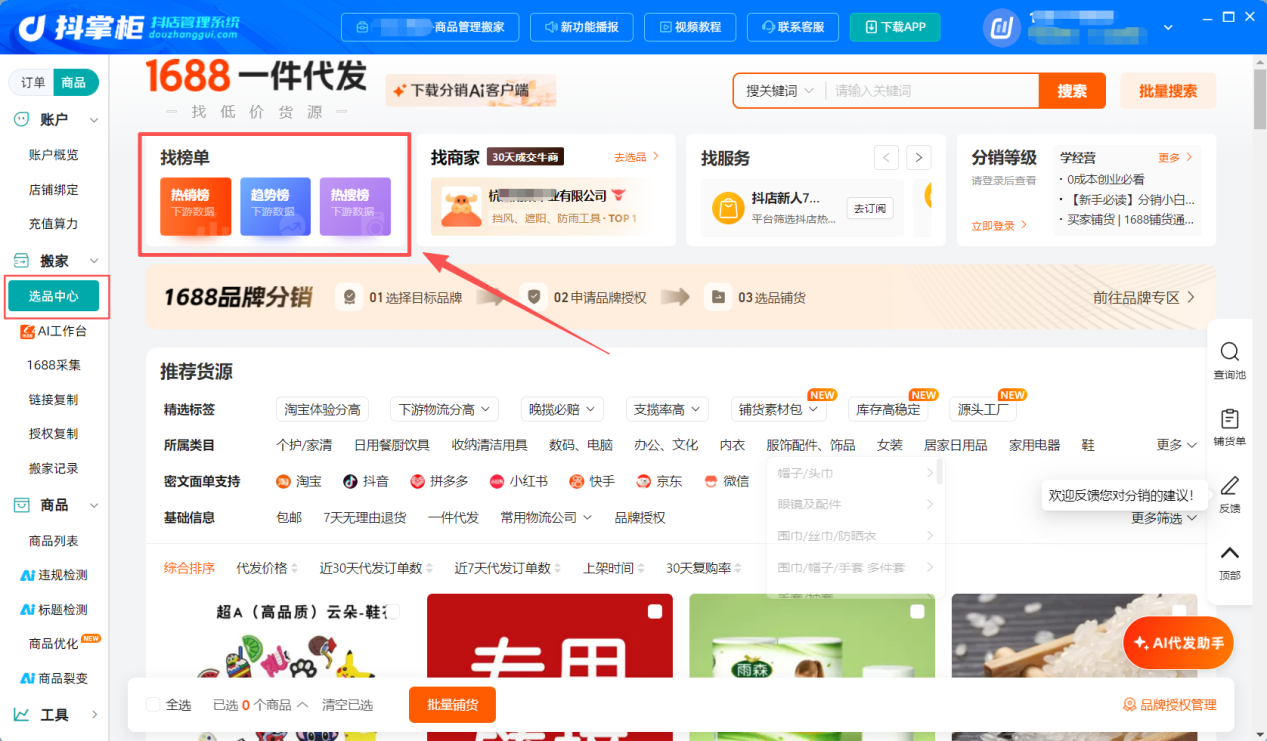Open 1688采集 in the sidebar
The width and height of the screenshot is (1267, 741).
[x=54, y=365]
